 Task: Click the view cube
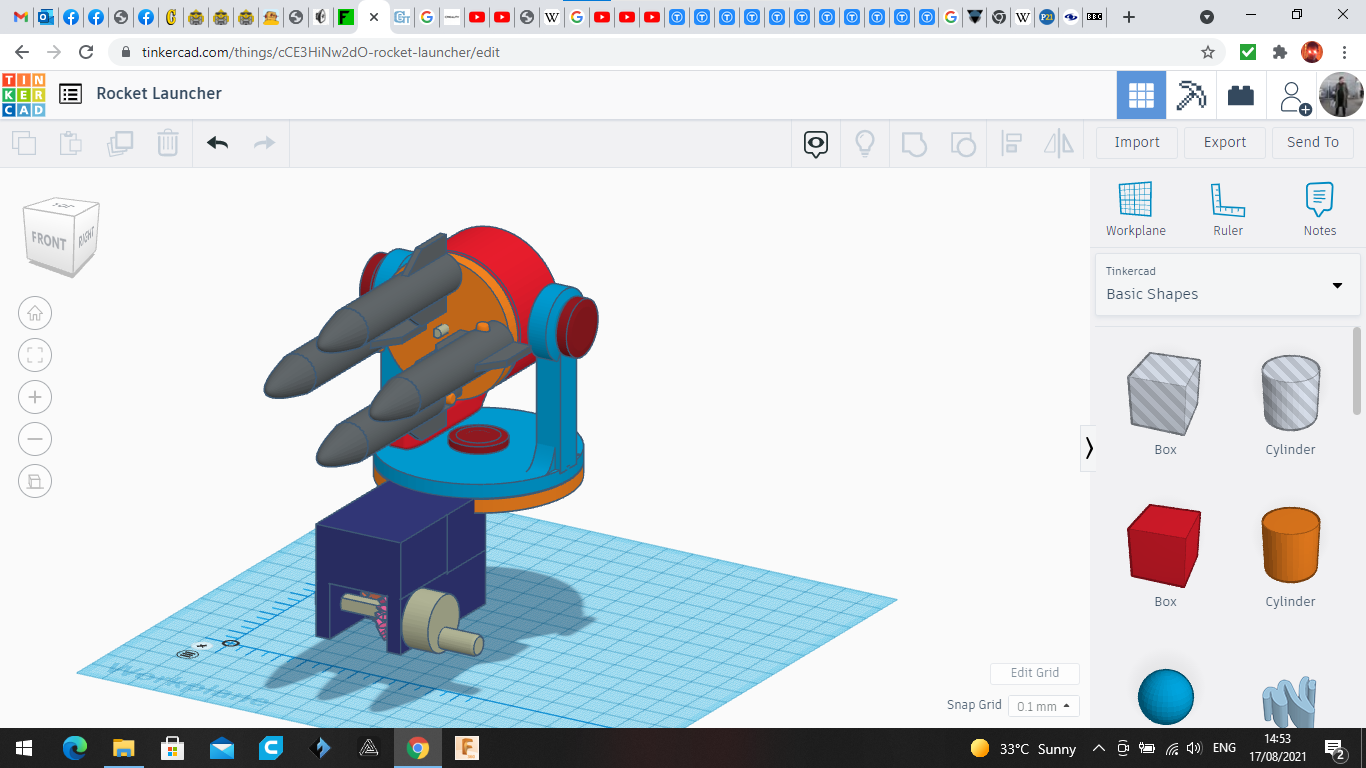click(x=62, y=237)
